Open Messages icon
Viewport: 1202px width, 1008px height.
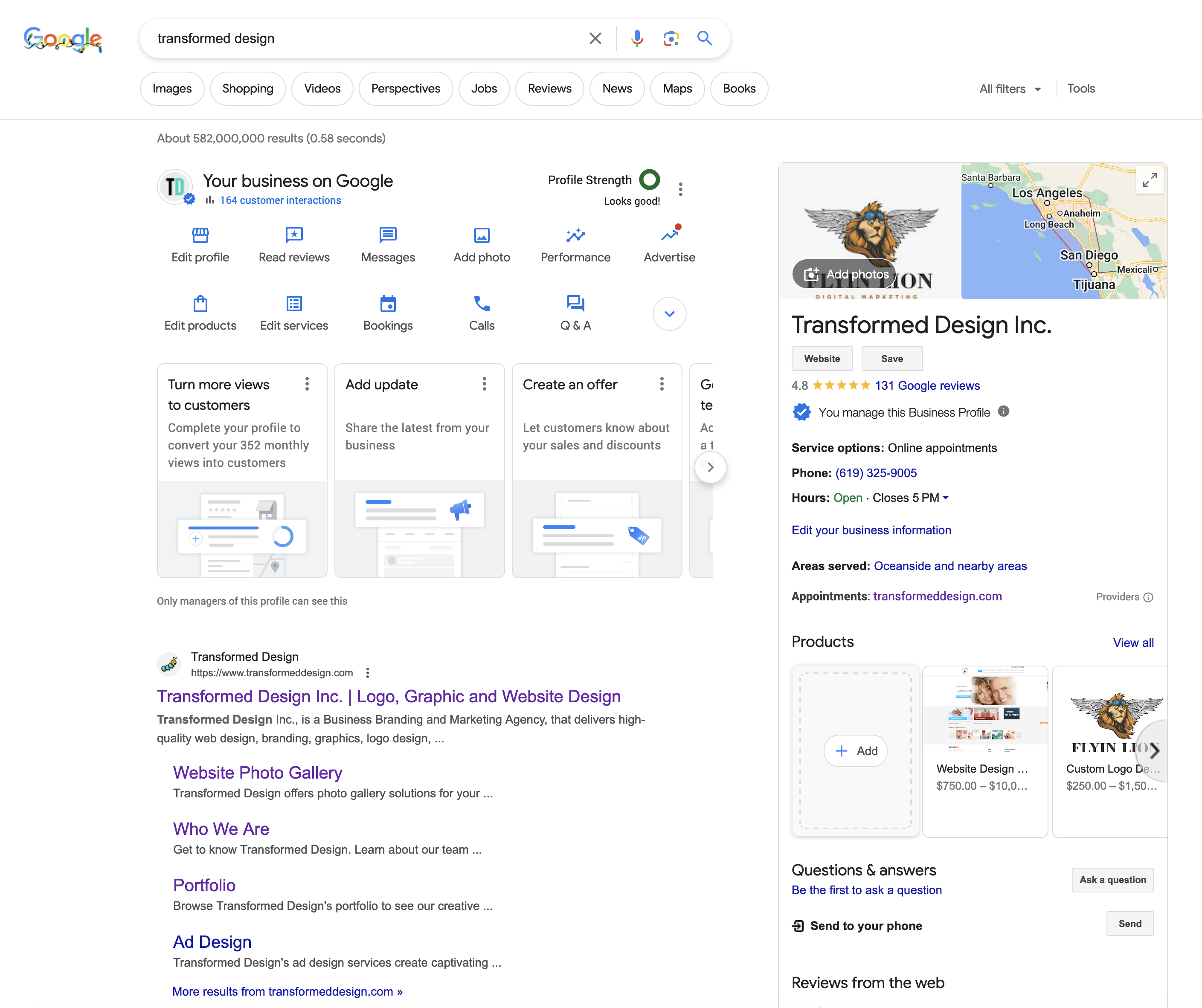click(388, 235)
